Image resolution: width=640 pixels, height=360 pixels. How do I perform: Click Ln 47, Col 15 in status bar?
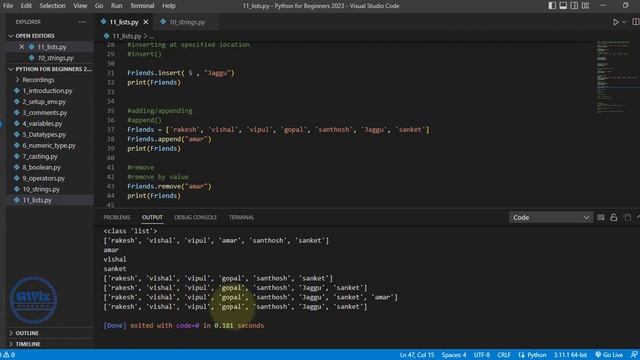click(x=417, y=355)
